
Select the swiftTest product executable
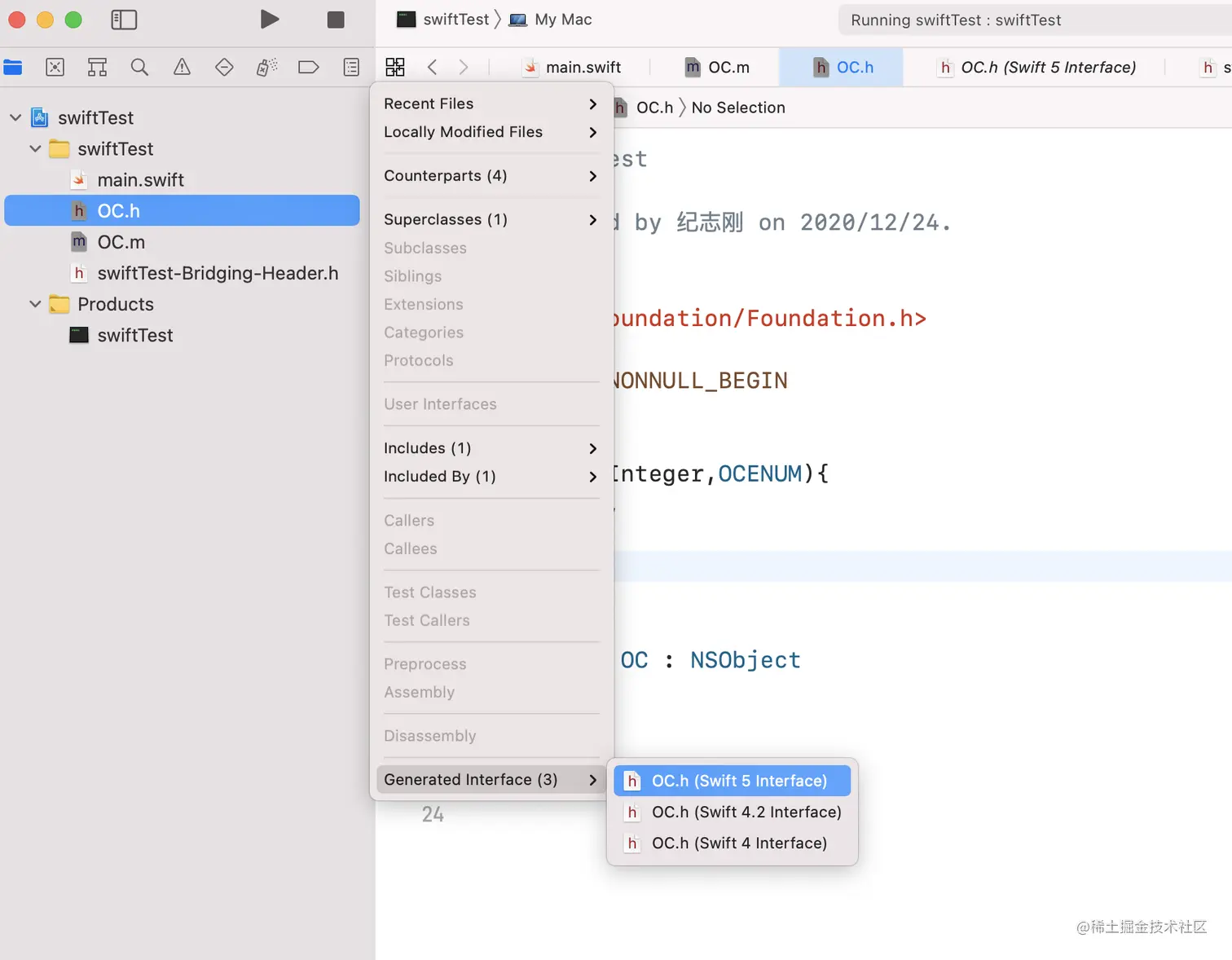[182, 335]
